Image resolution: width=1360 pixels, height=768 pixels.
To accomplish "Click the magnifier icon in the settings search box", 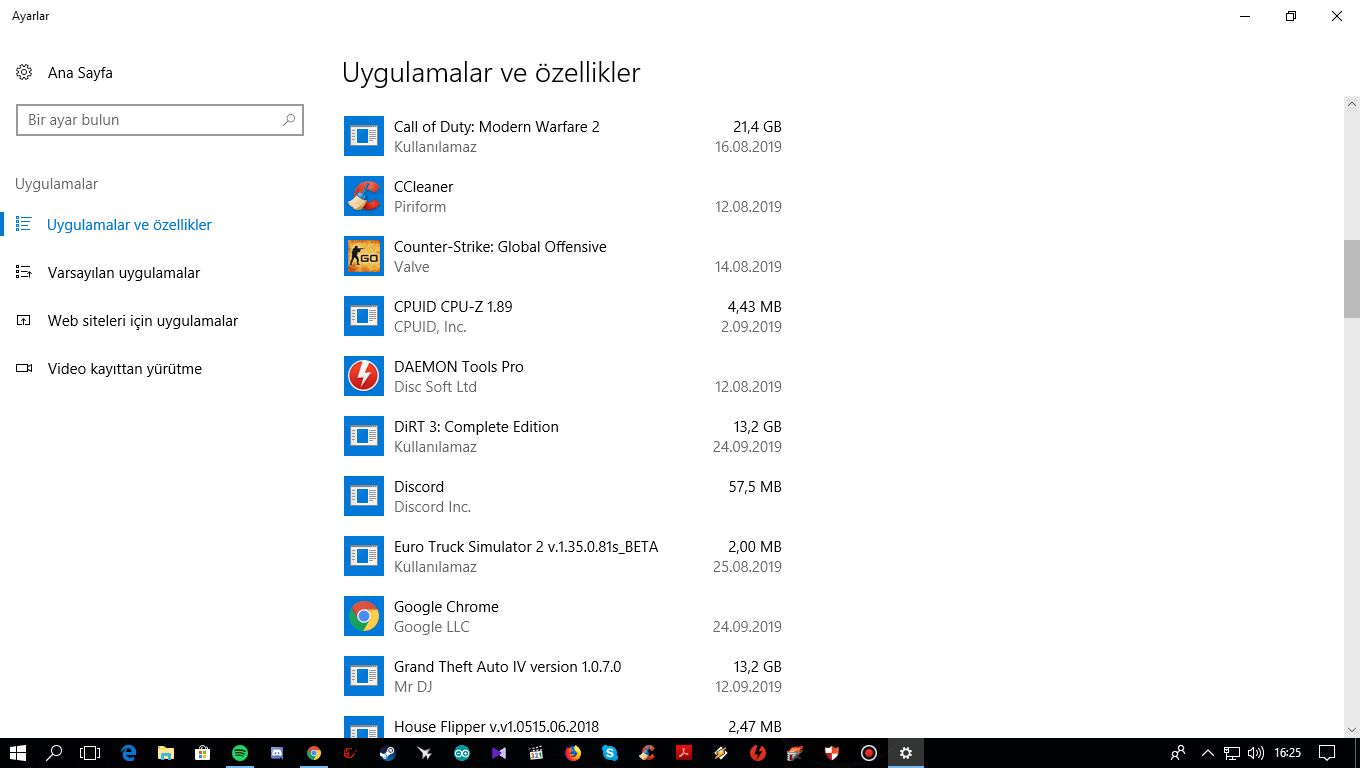I will 289,120.
